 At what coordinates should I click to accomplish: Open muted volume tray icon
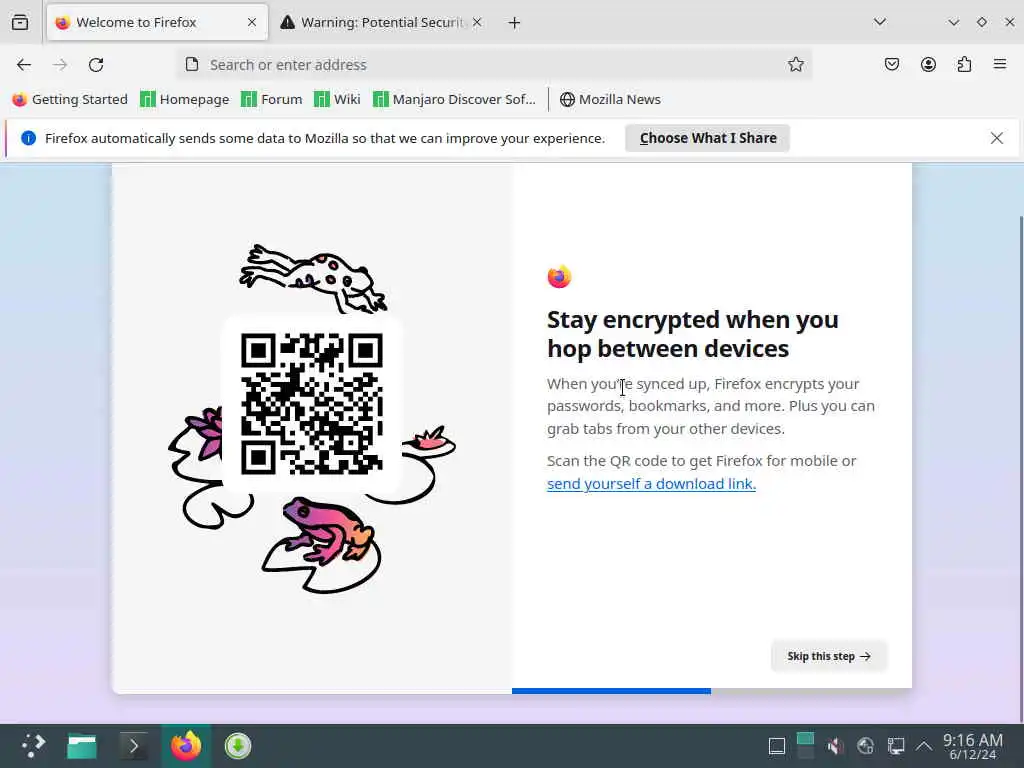pos(835,746)
